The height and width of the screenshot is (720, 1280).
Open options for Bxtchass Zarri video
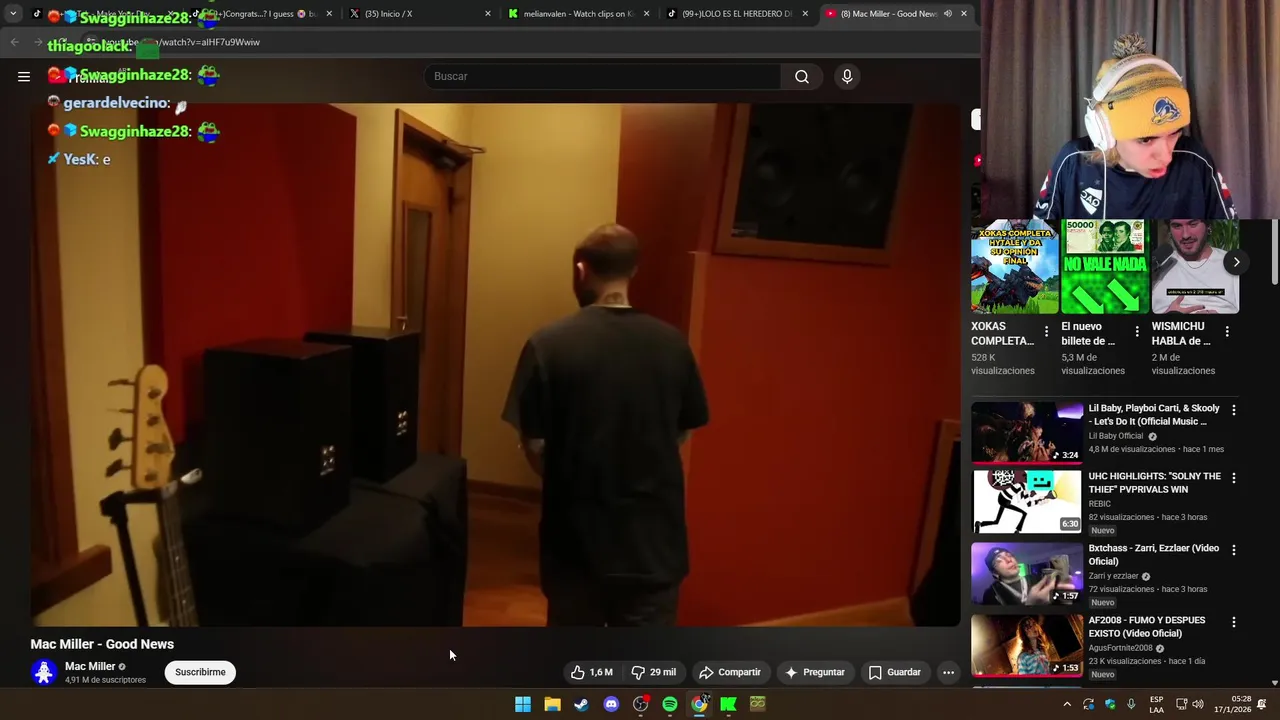pyautogui.click(x=1233, y=550)
